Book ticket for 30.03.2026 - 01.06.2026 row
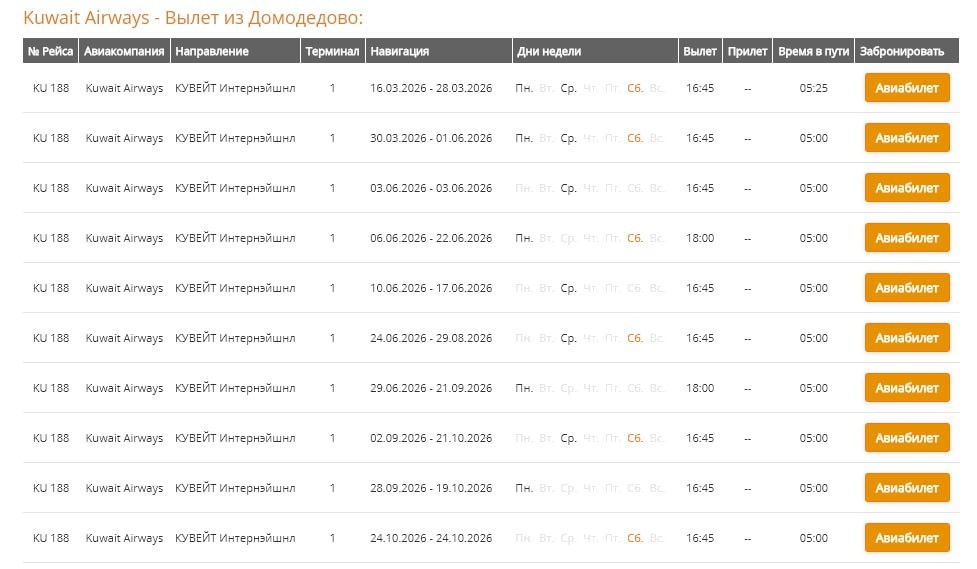 [x=907, y=138]
